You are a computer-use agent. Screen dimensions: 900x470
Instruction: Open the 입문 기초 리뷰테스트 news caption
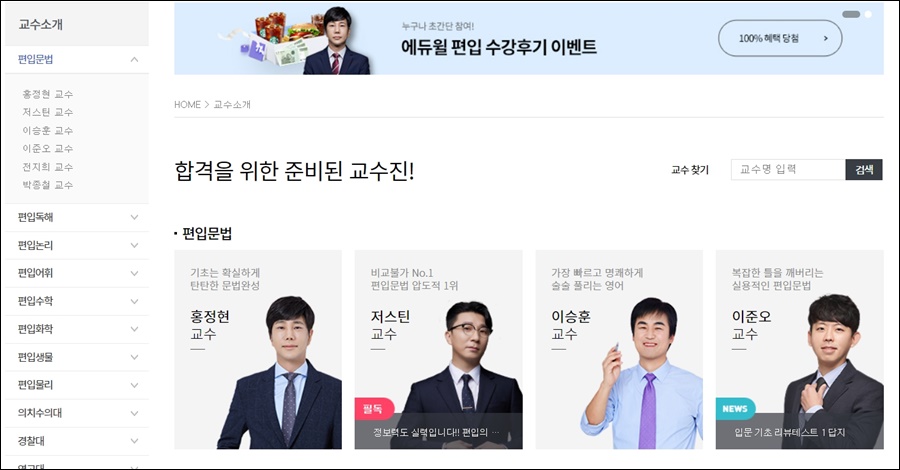789,432
